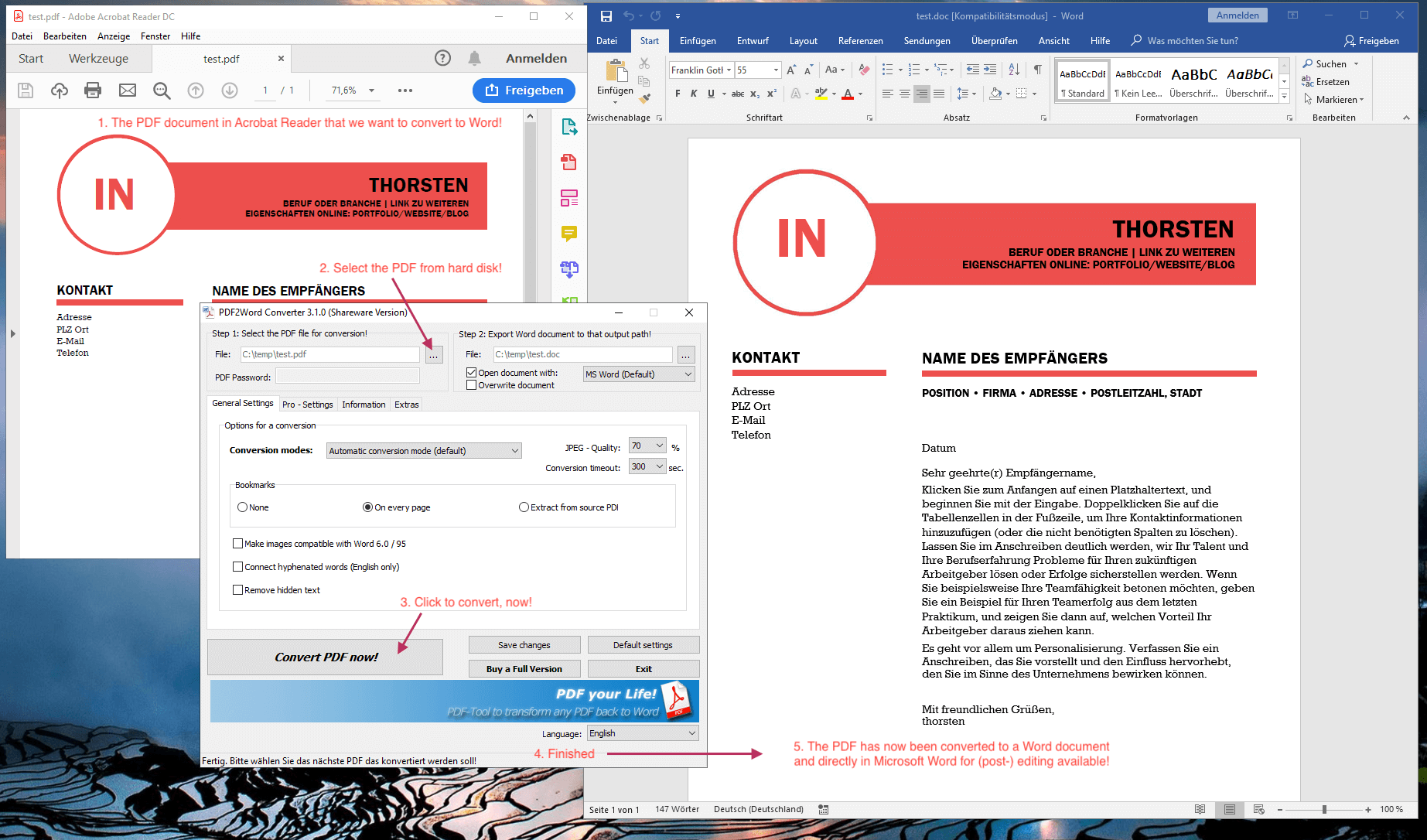This screenshot has height=840, width=1427.
Task: Click the browse button beside C:\temp\test.pdf
Action: point(434,354)
